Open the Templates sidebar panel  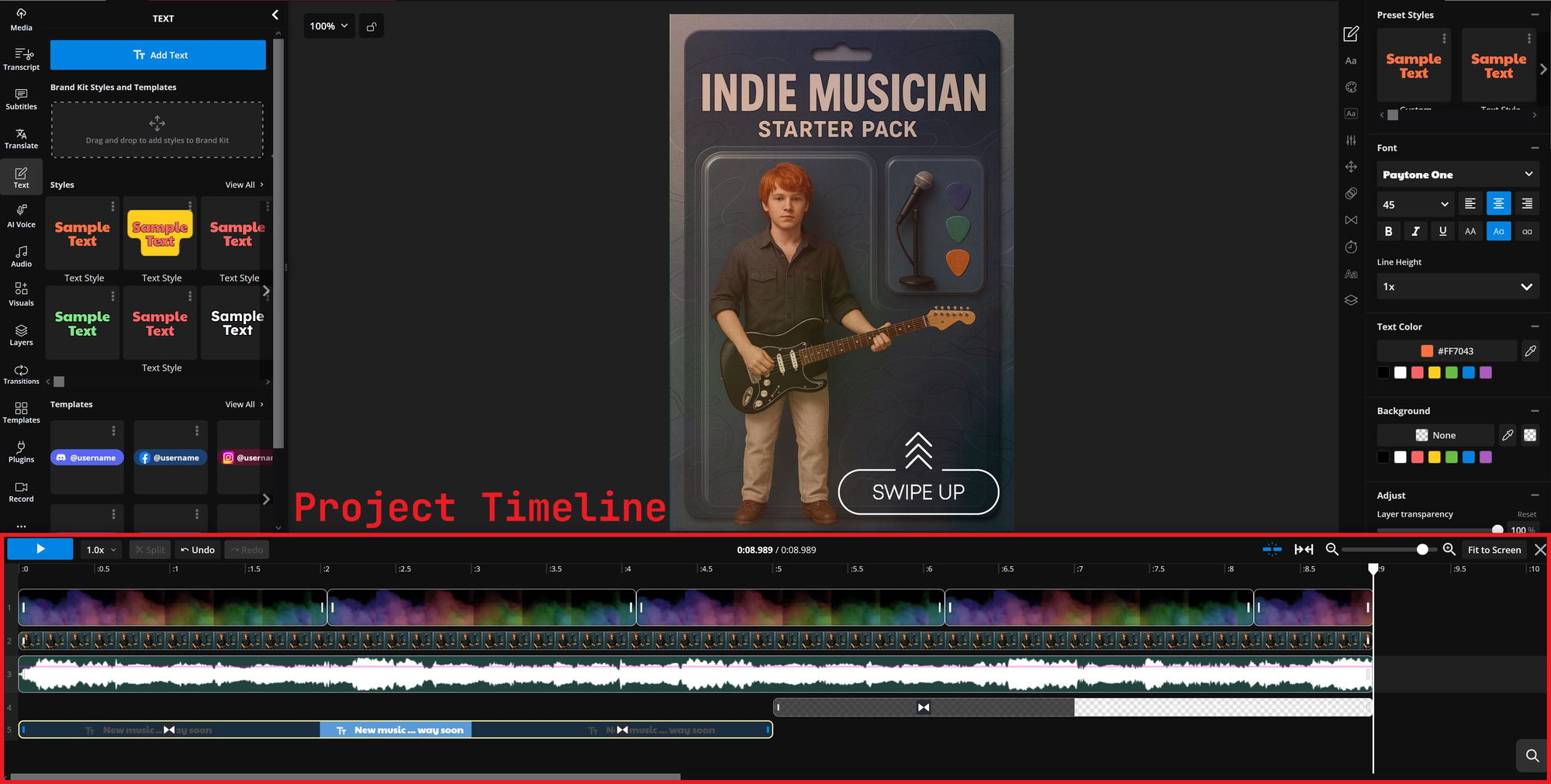coord(21,413)
